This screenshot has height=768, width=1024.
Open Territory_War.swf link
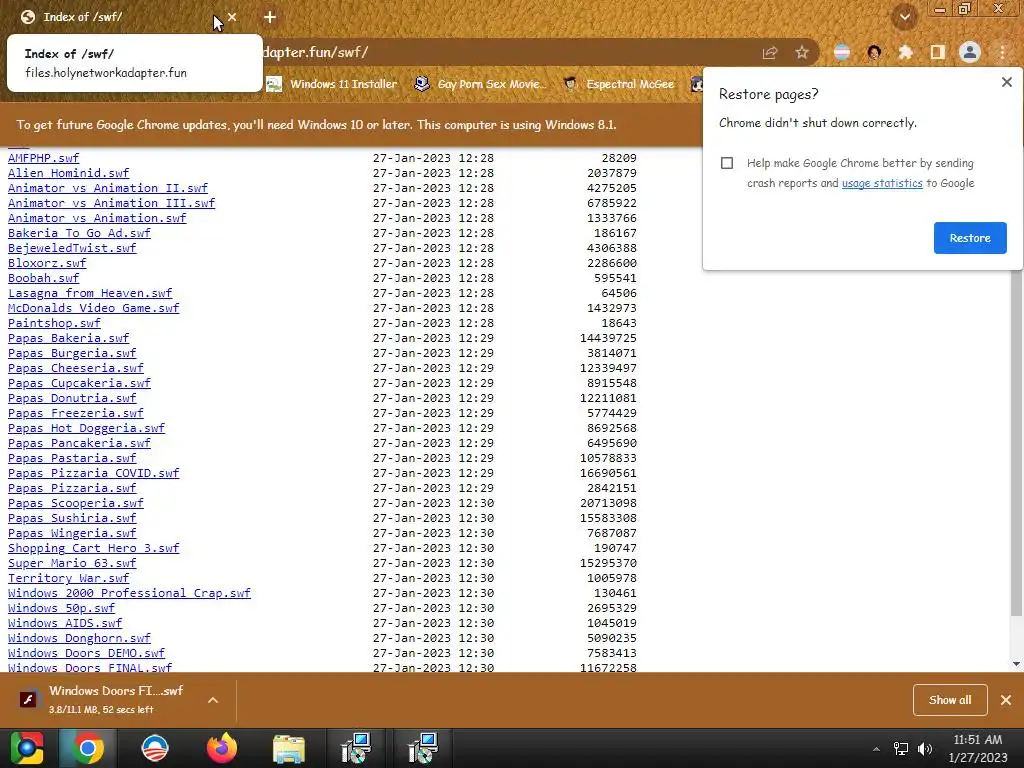click(x=69, y=579)
